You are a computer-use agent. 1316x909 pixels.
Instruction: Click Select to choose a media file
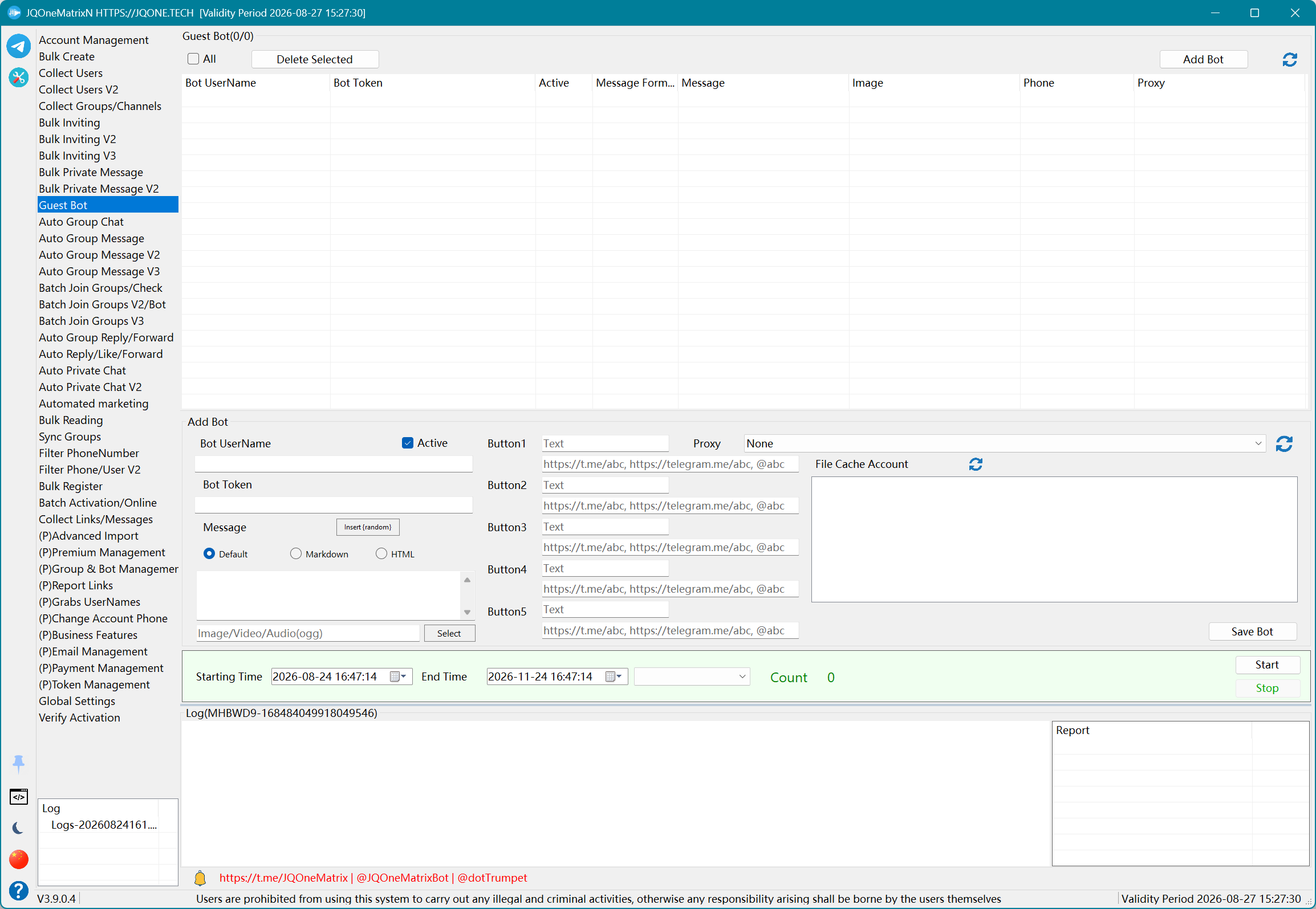(449, 633)
